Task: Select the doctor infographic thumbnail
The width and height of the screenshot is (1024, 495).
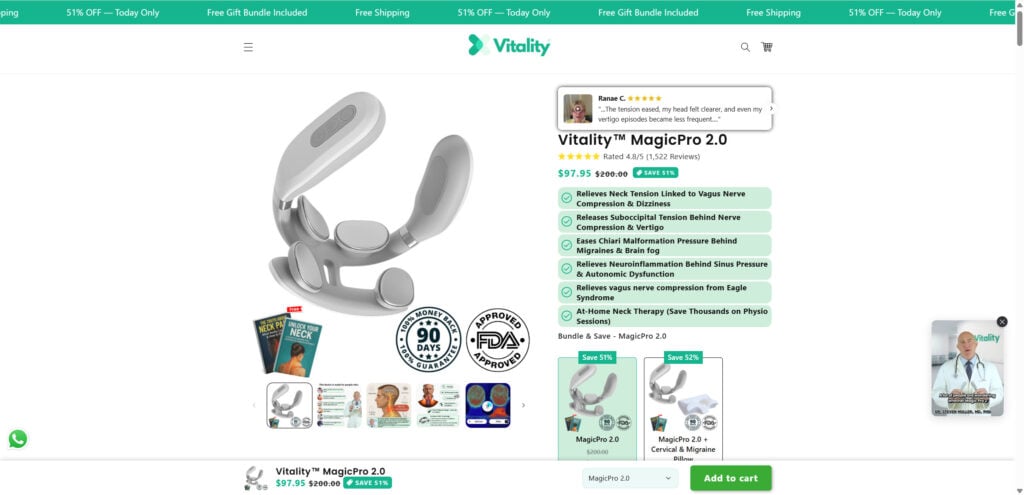Action: (339, 406)
